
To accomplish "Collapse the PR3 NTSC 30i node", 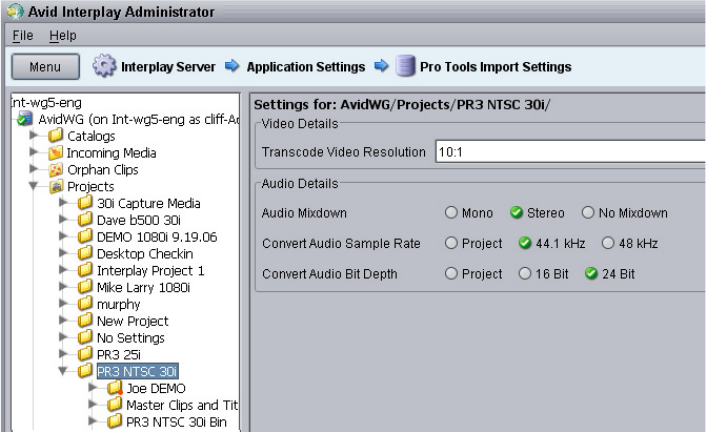I will pos(63,371).
